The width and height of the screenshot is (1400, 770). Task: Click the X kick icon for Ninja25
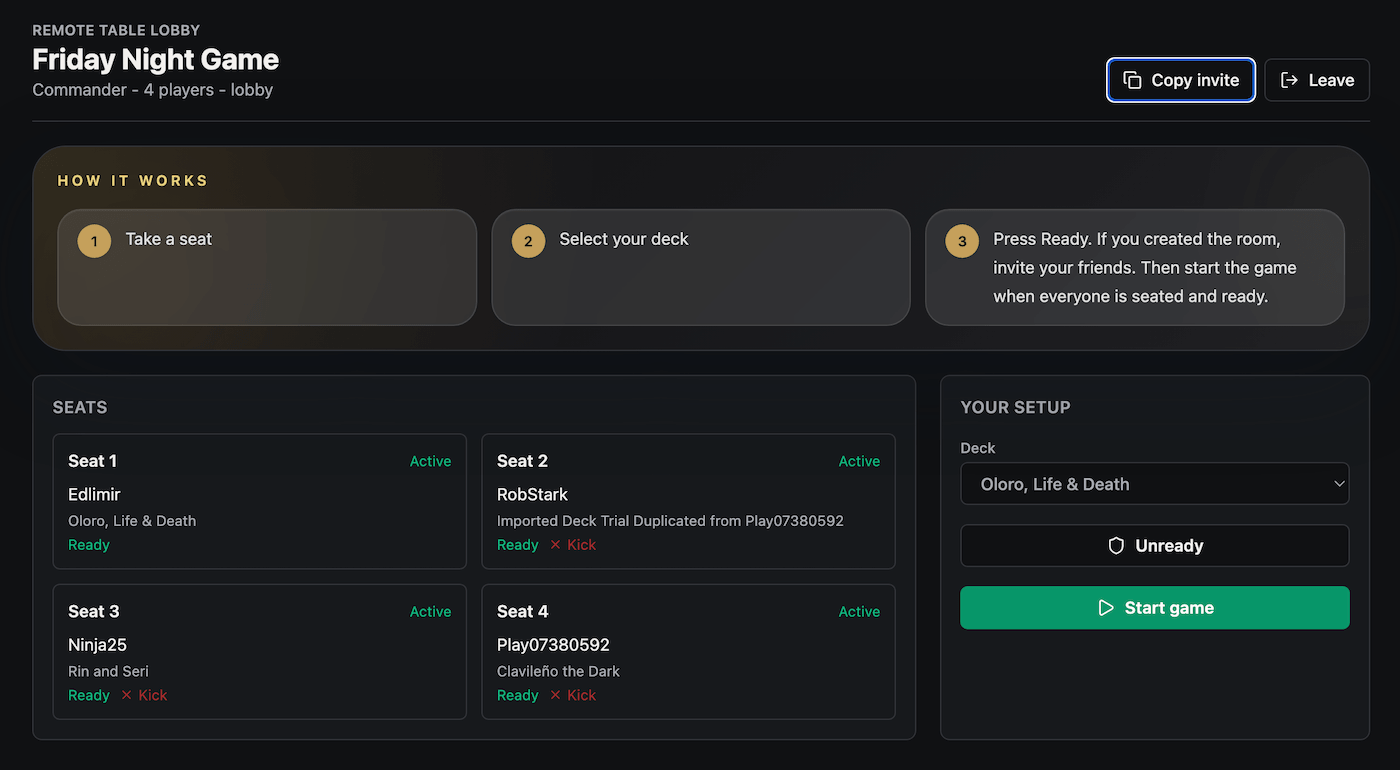click(x=126, y=695)
